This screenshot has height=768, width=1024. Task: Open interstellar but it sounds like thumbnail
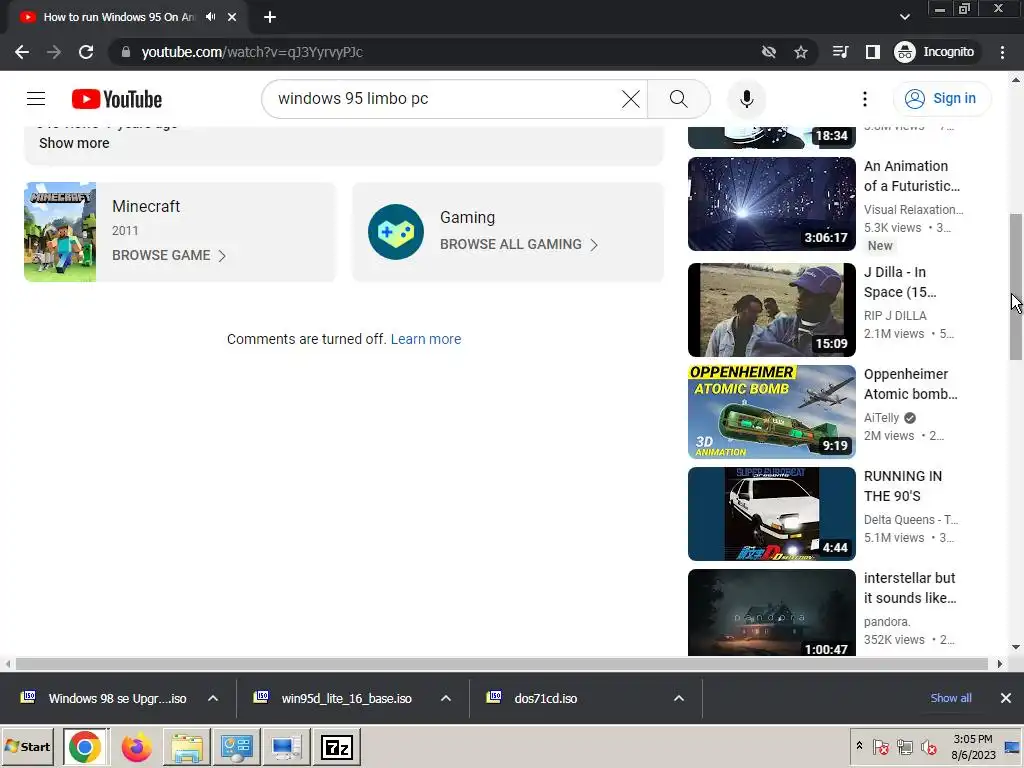(771, 613)
